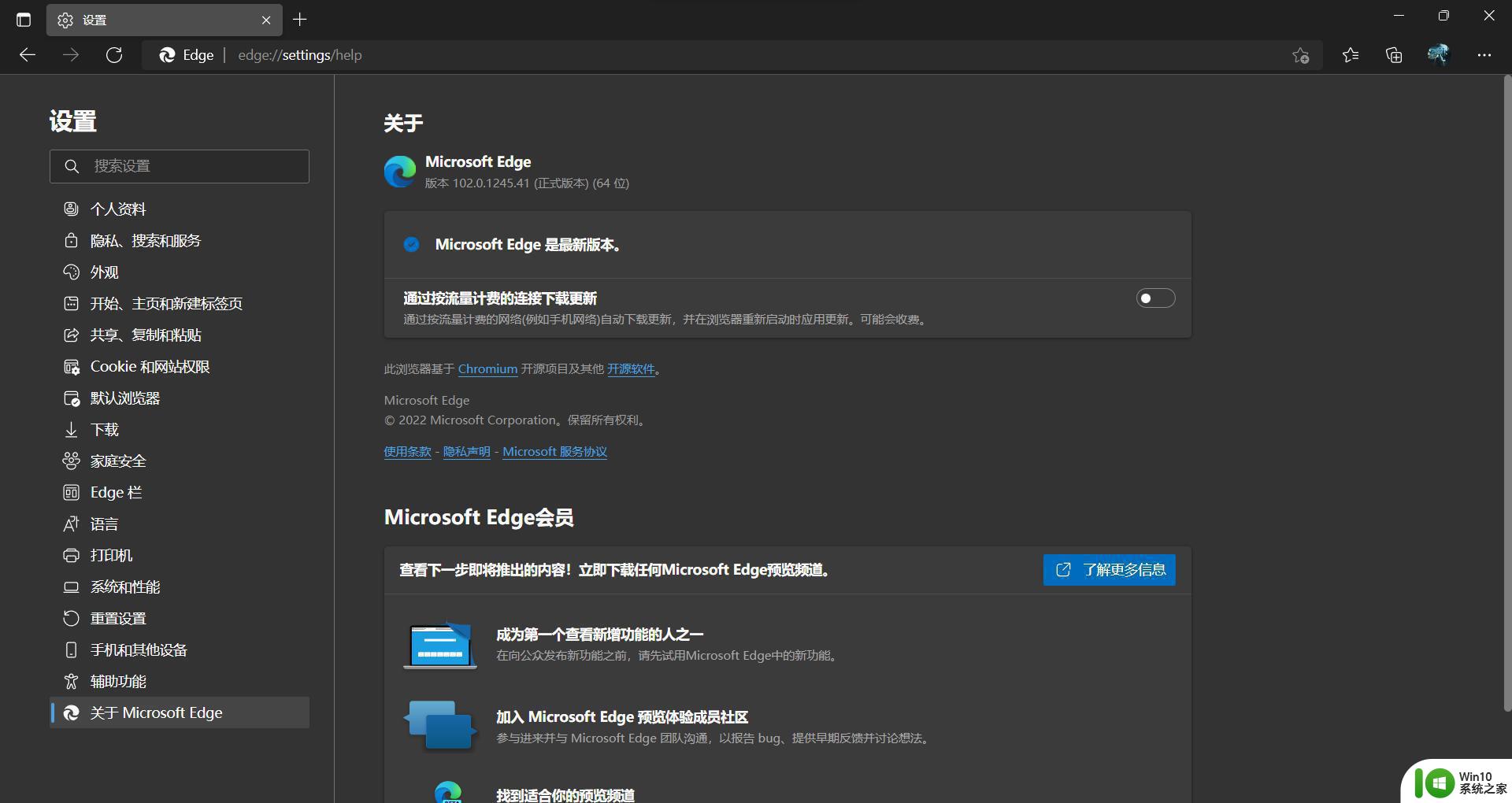Click the 语言 language icon
The height and width of the screenshot is (803, 1512).
[72, 524]
